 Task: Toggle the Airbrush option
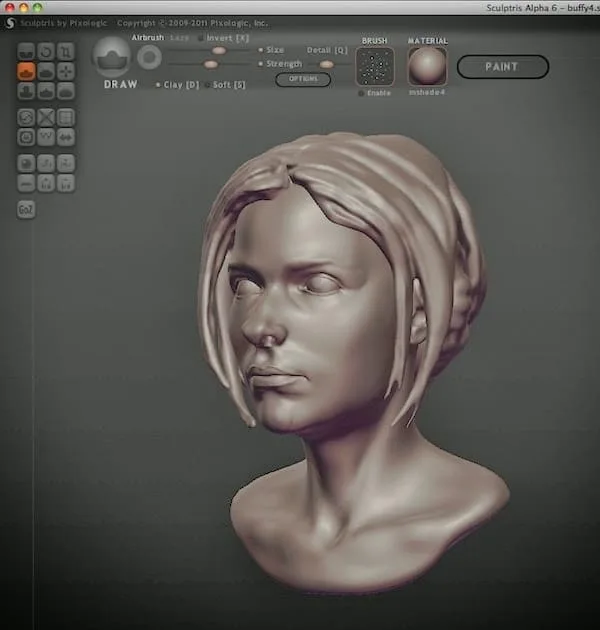pos(147,37)
